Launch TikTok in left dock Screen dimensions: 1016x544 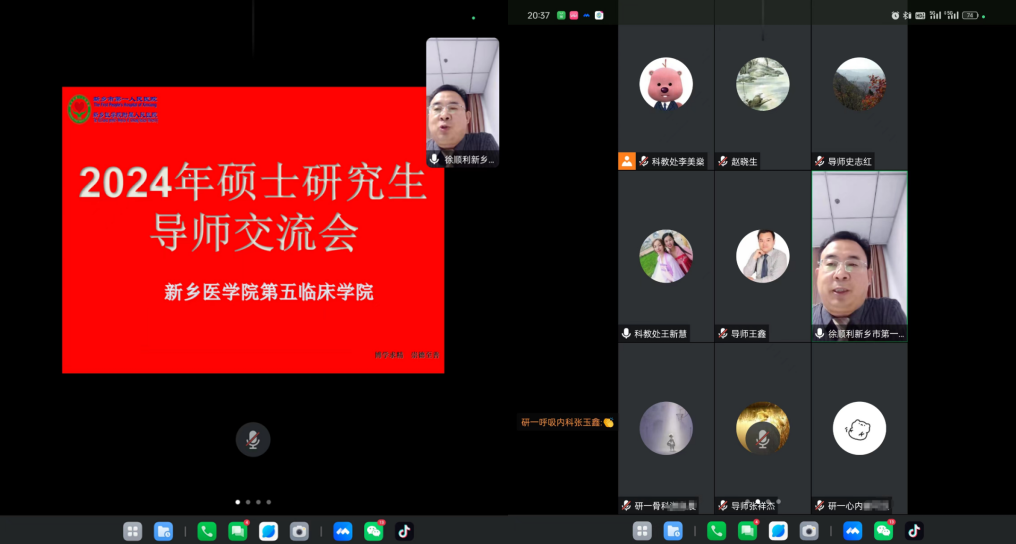[x=404, y=532]
